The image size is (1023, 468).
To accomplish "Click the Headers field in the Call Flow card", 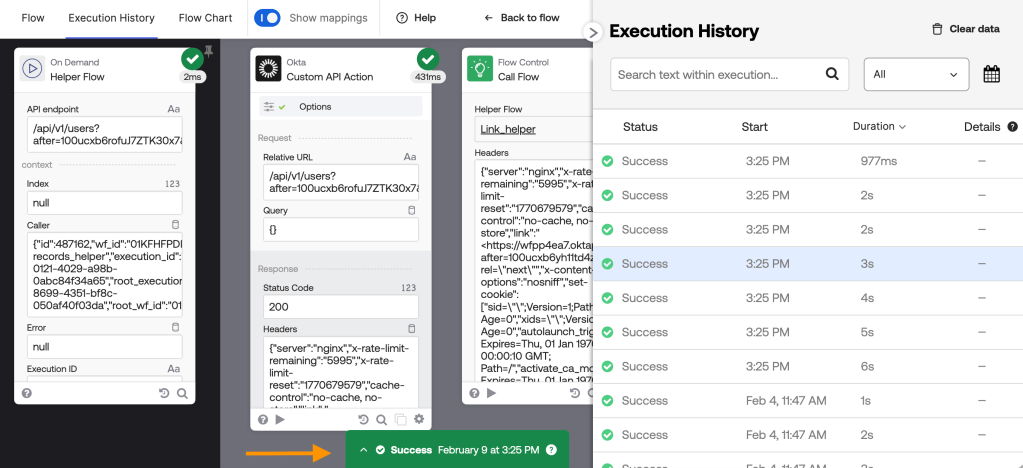I will pos(534,270).
